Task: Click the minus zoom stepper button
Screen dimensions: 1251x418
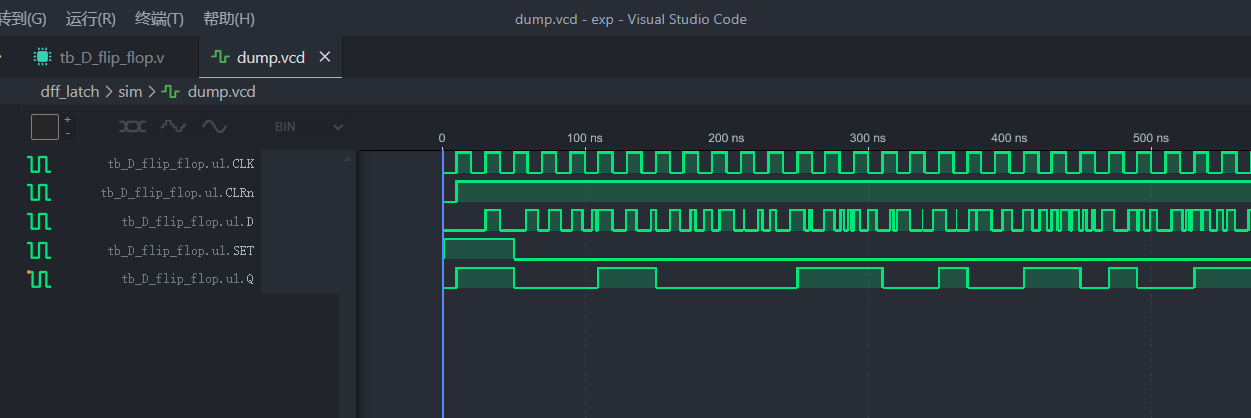Action: point(68,133)
